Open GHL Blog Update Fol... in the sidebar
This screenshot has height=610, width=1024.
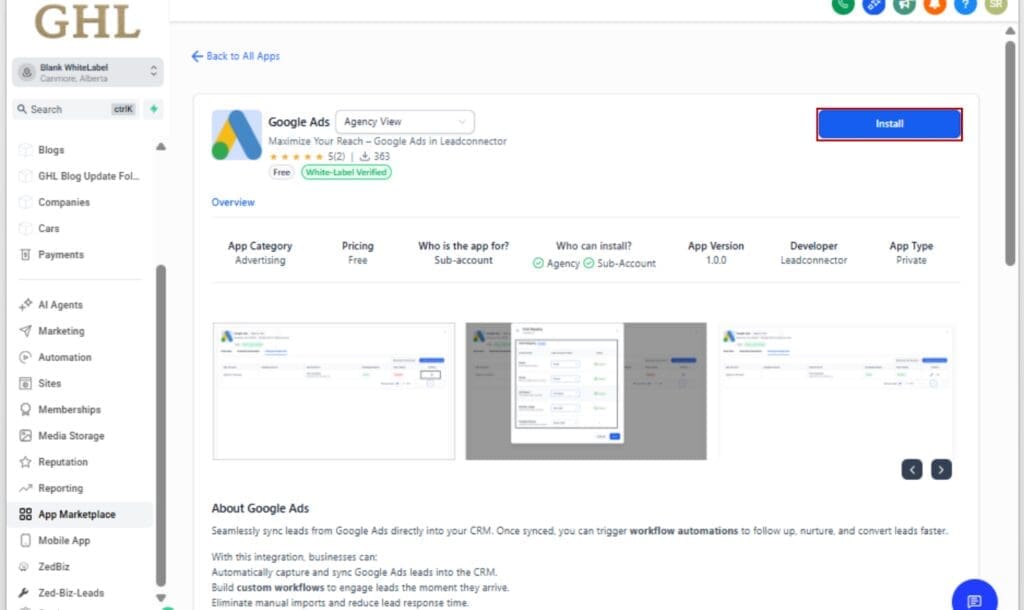pos(88,176)
